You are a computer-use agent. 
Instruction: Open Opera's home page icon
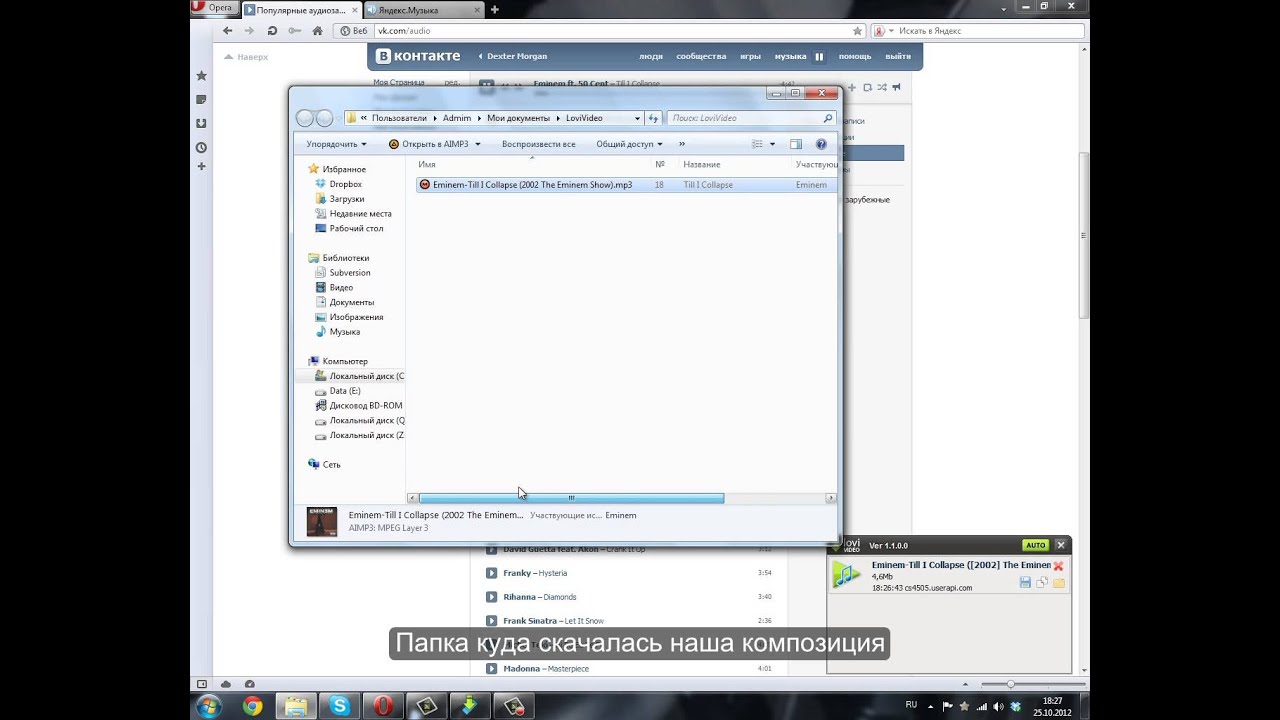pos(318,31)
